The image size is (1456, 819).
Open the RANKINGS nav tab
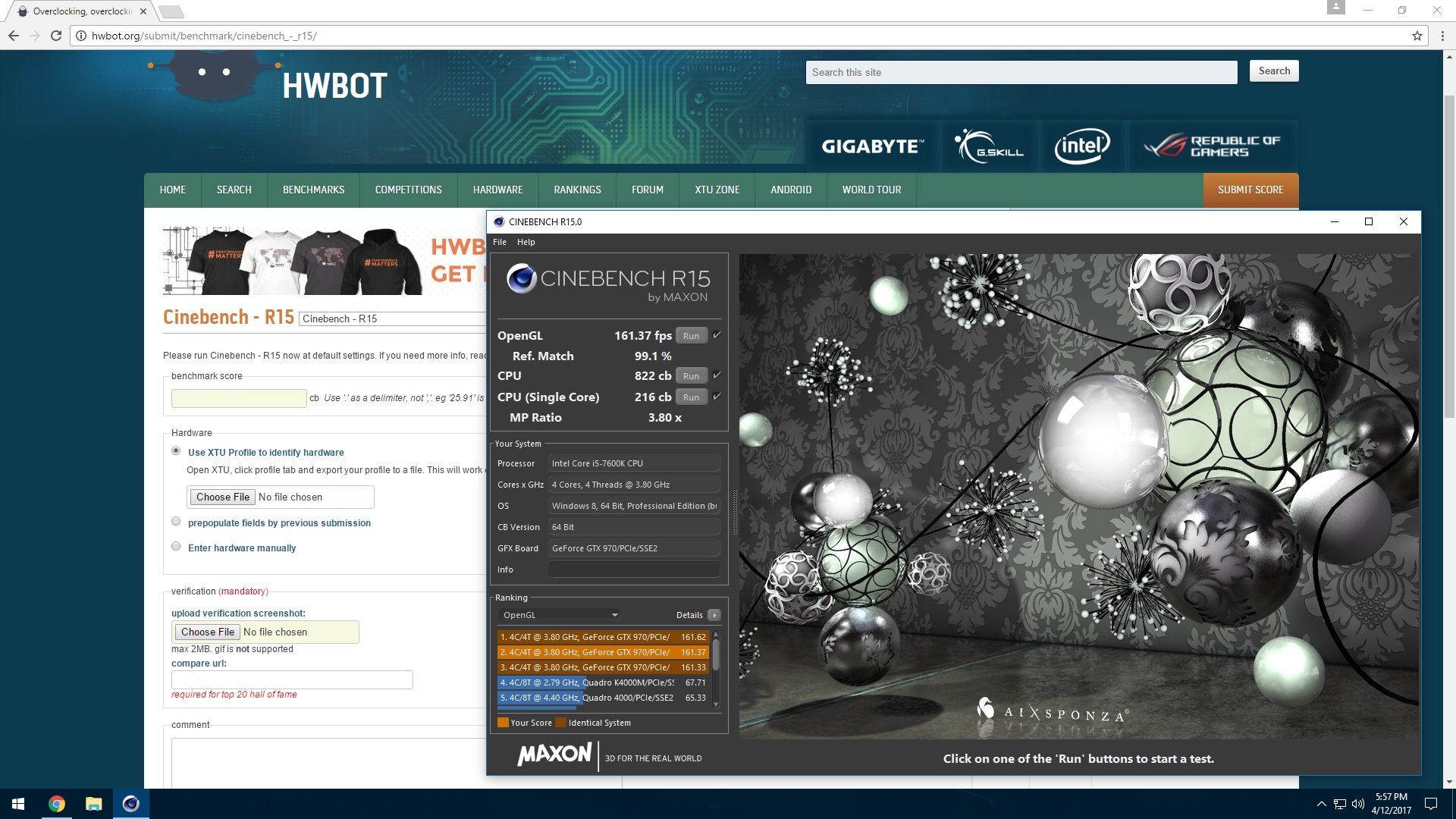point(577,190)
